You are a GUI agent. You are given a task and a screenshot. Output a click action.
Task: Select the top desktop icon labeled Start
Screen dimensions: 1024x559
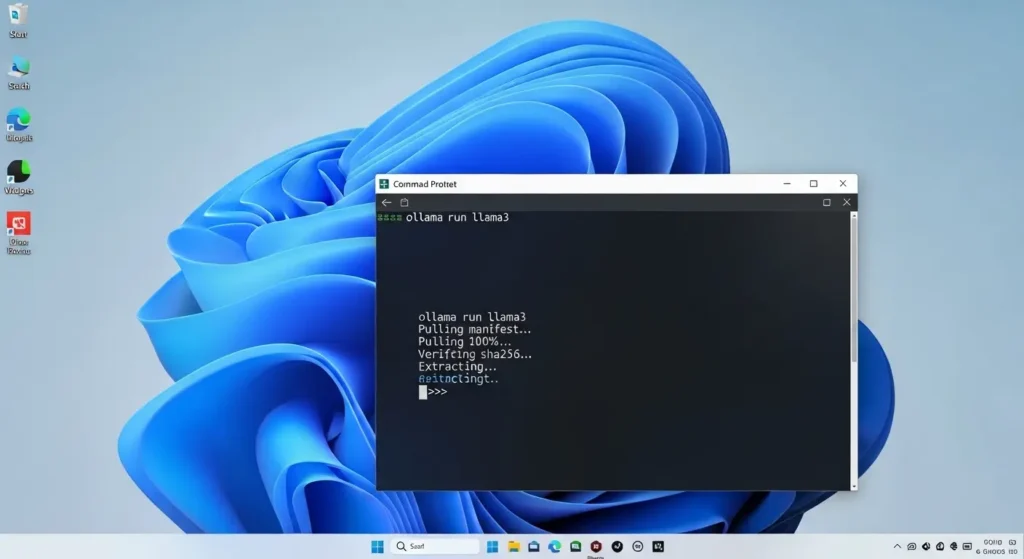pyautogui.click(x=18, y=21)
